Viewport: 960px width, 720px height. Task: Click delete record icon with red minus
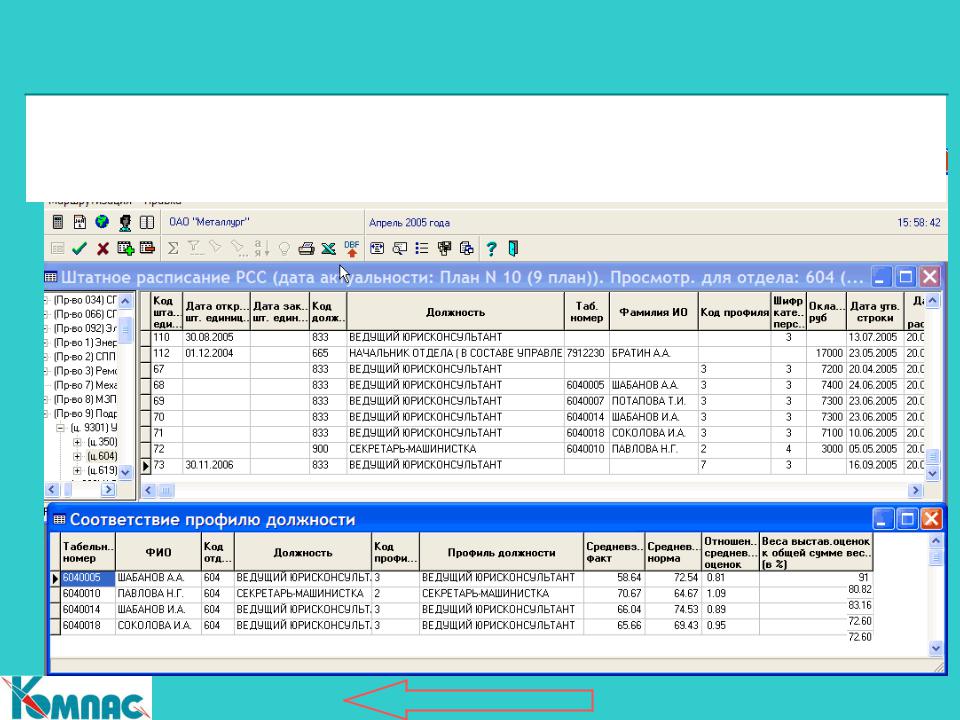(148, 248)
